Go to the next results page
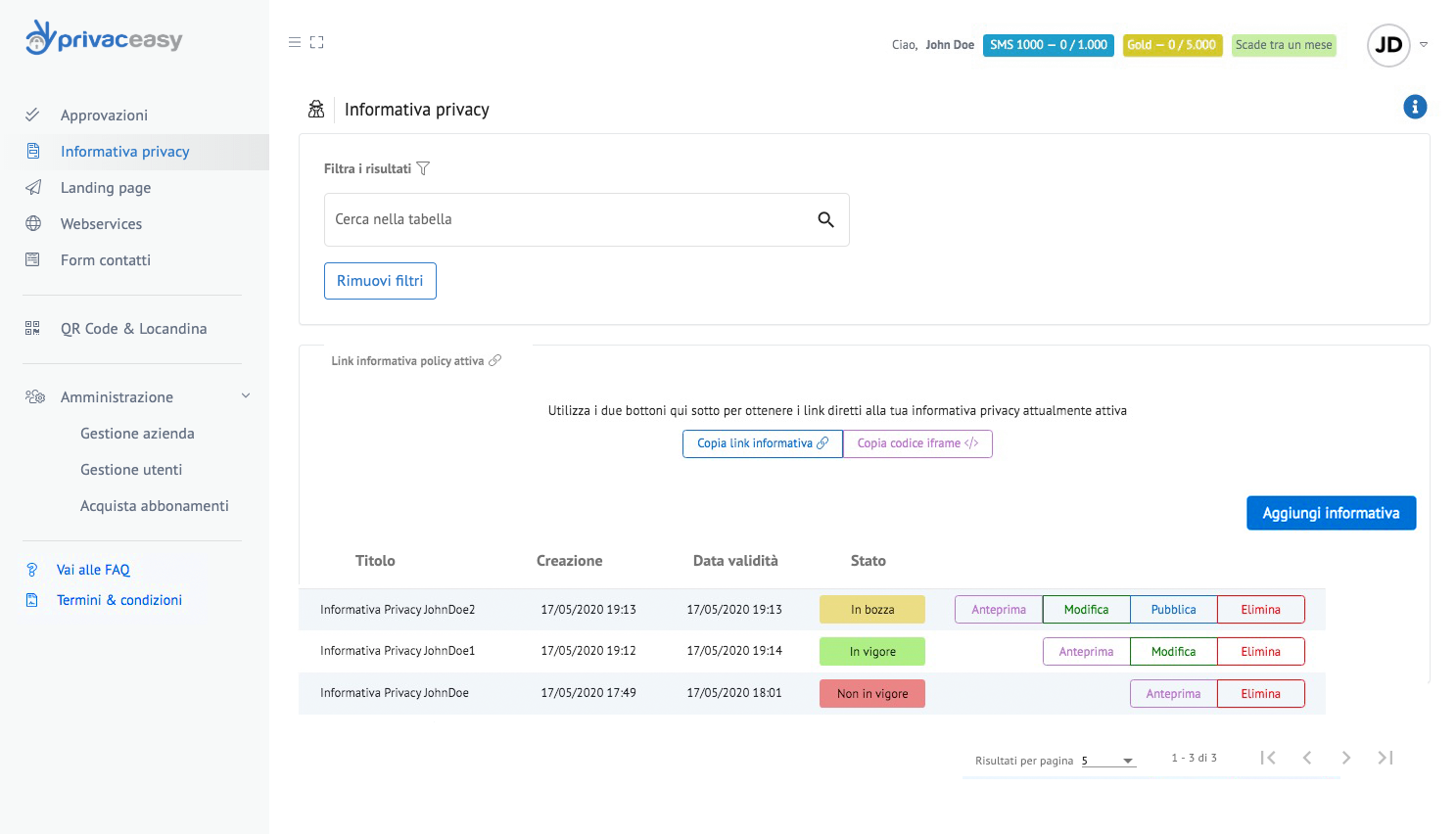This screenshot has height=834, width=1456. 1345,758
